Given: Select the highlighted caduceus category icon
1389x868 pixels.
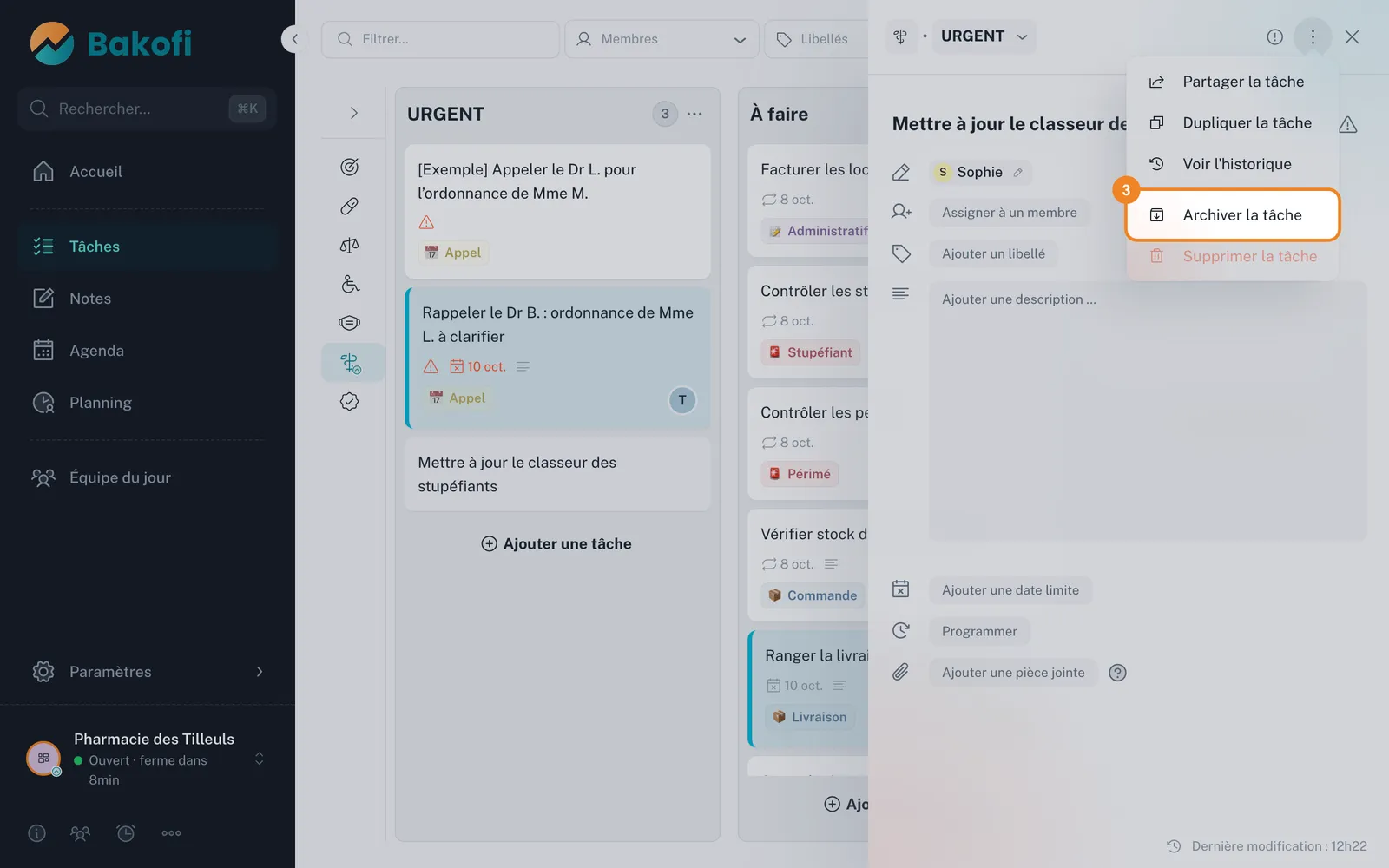Looking at the screenshot, I should pos(351,363).
